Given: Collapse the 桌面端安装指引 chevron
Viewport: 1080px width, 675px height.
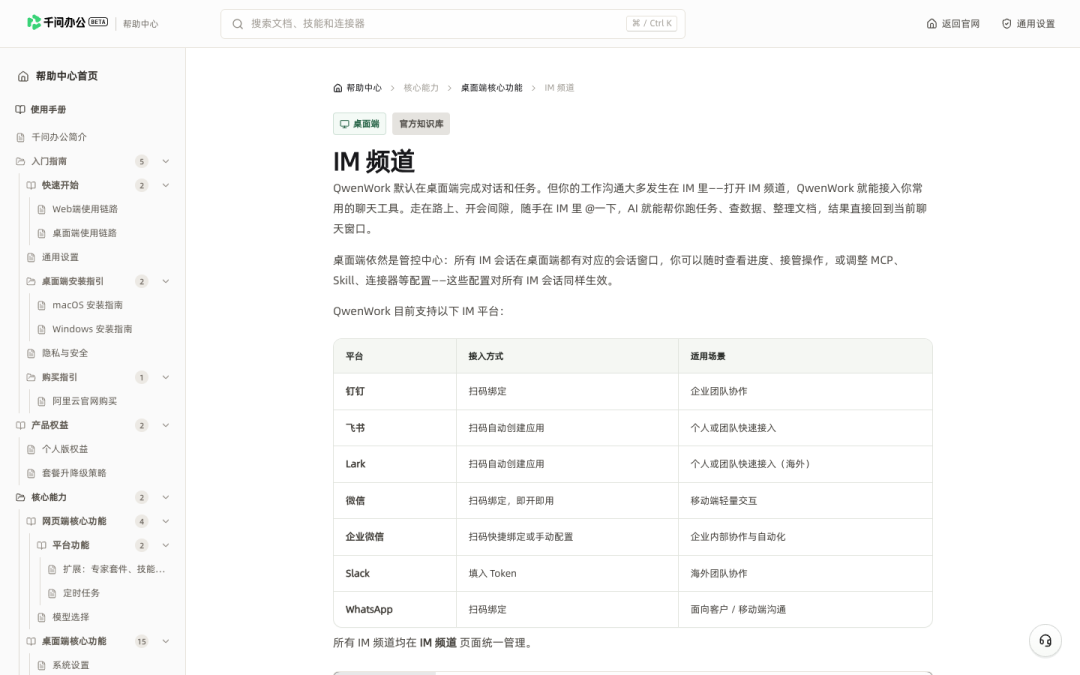Looking at the screenshot, I should (x=165, y=281).
